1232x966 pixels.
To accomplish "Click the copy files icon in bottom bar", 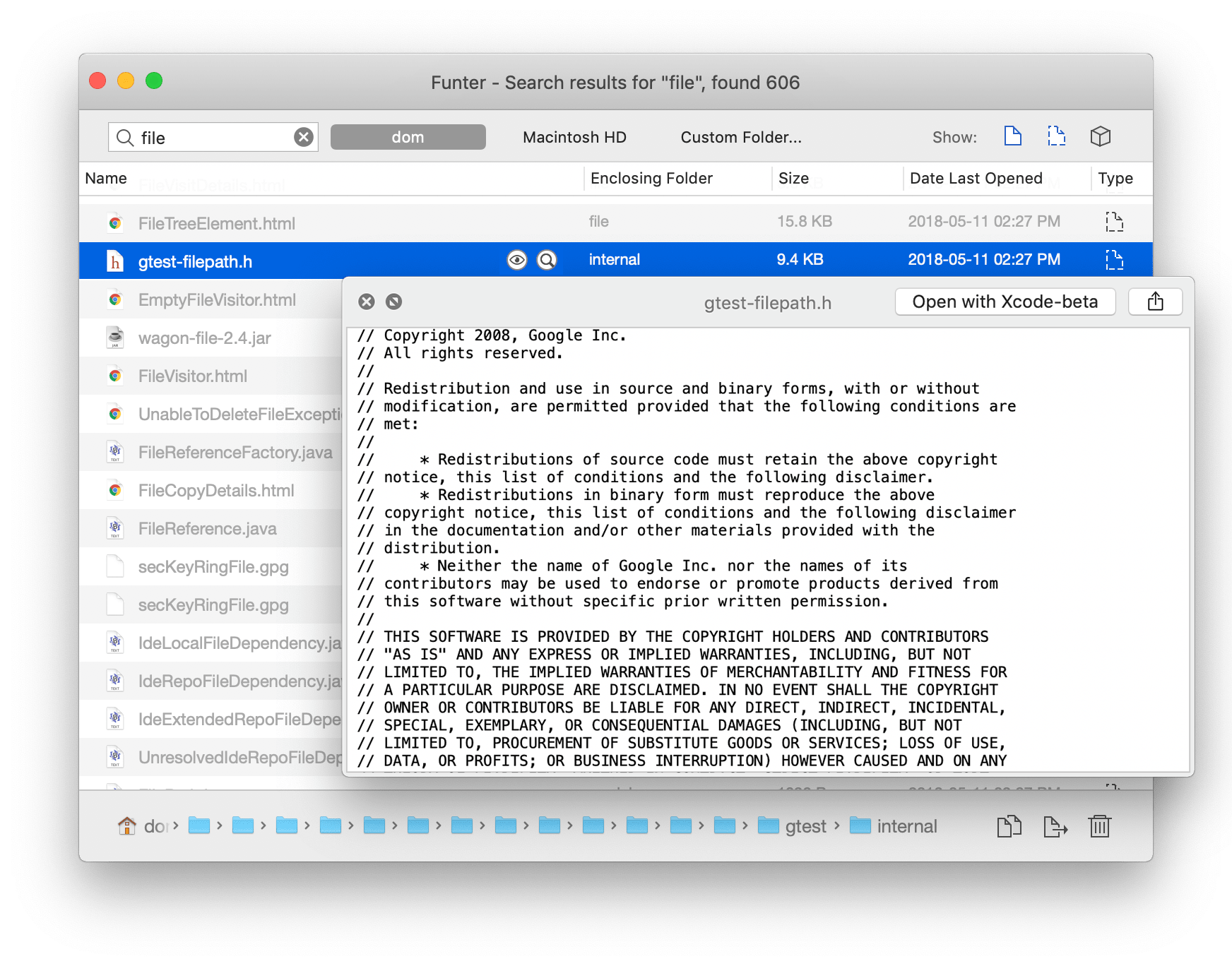I will click(1009, 825).
